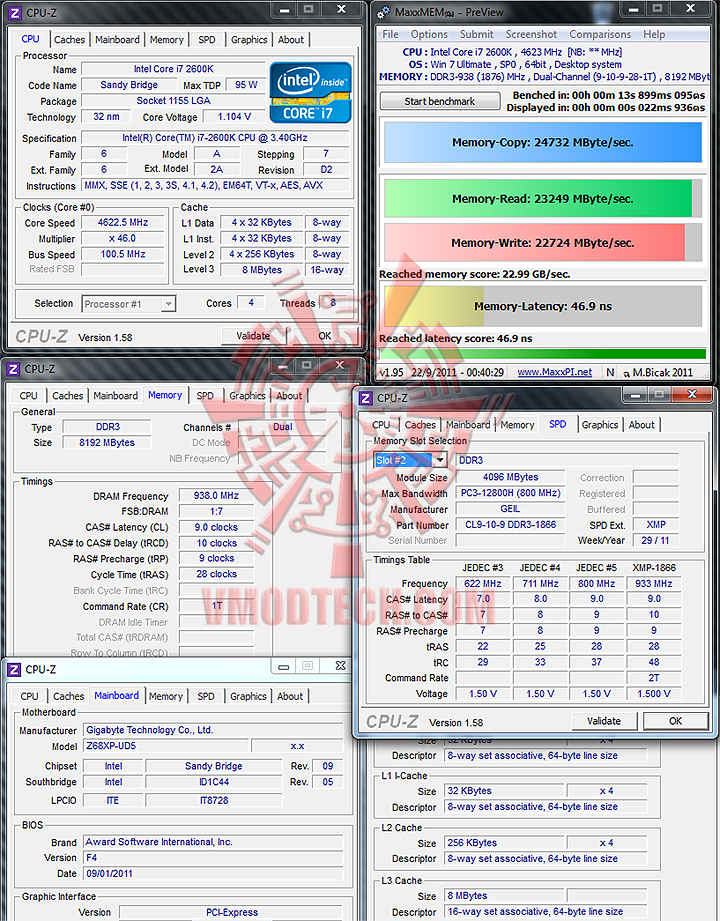Click Graphic Interface version PCI-Express field
The width and height of the screenshot is (720, 921).
[231, 912]
